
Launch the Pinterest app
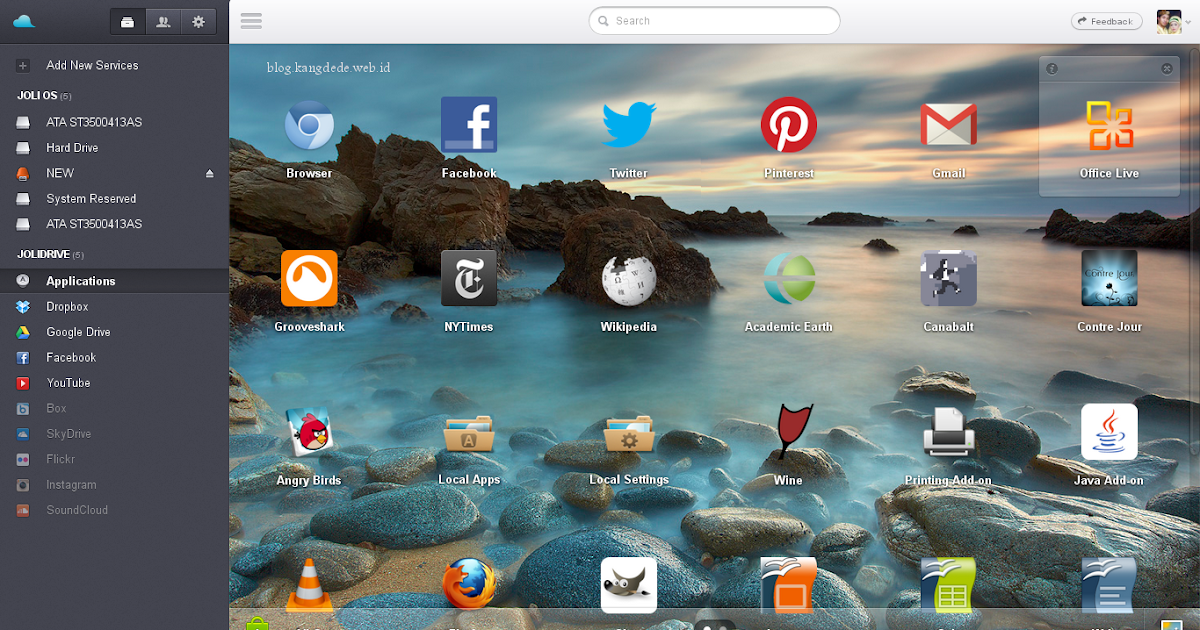point(789,126)
